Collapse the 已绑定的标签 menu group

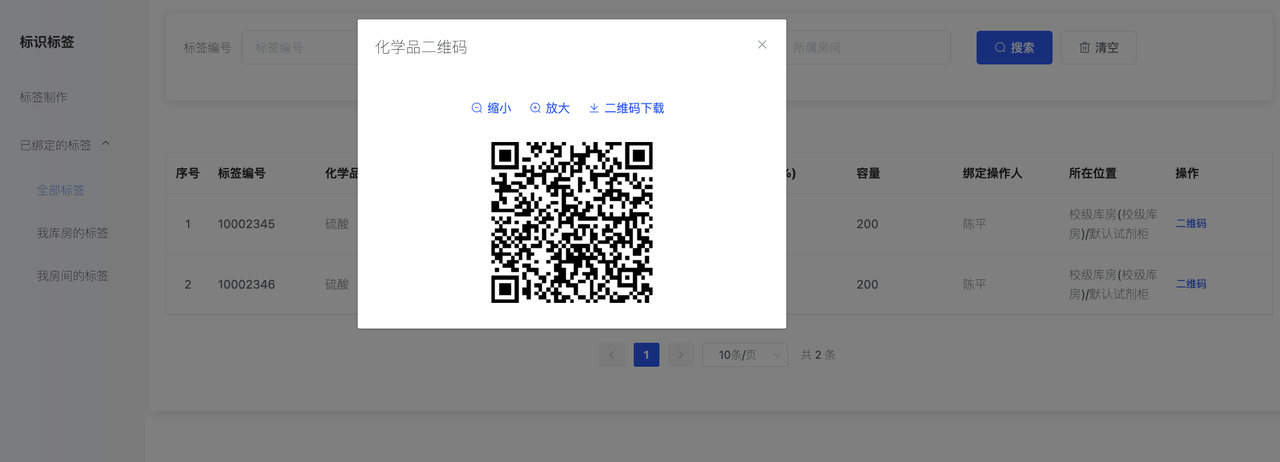click(65, 145)
